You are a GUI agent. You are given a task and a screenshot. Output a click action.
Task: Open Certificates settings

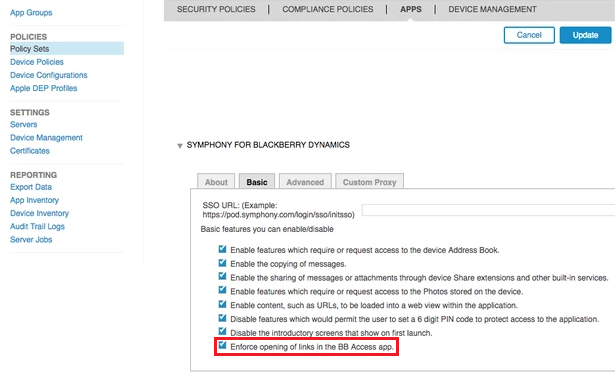[x=30, y=151]
